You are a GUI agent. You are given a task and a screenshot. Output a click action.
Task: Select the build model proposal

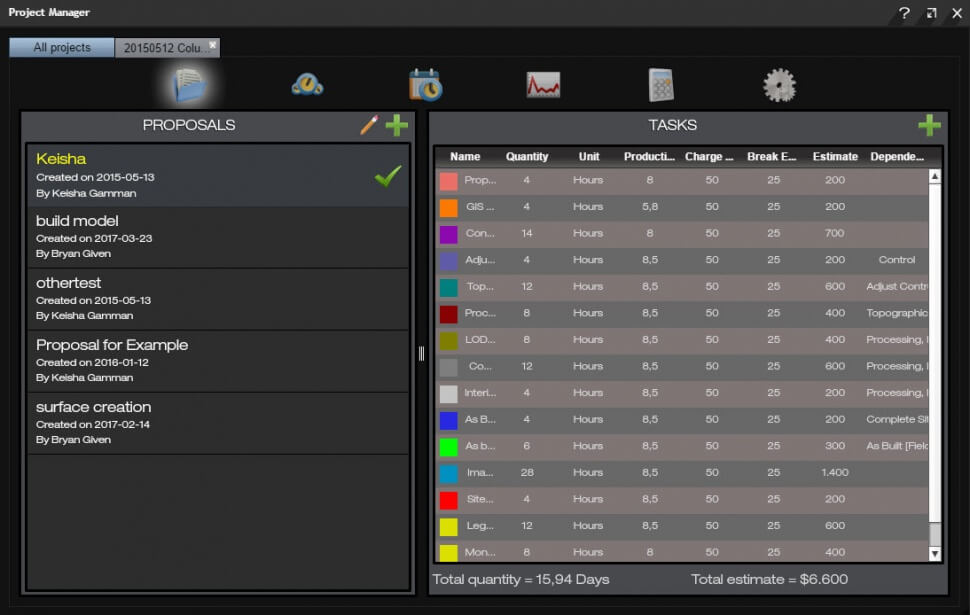[x=218, y=238]
